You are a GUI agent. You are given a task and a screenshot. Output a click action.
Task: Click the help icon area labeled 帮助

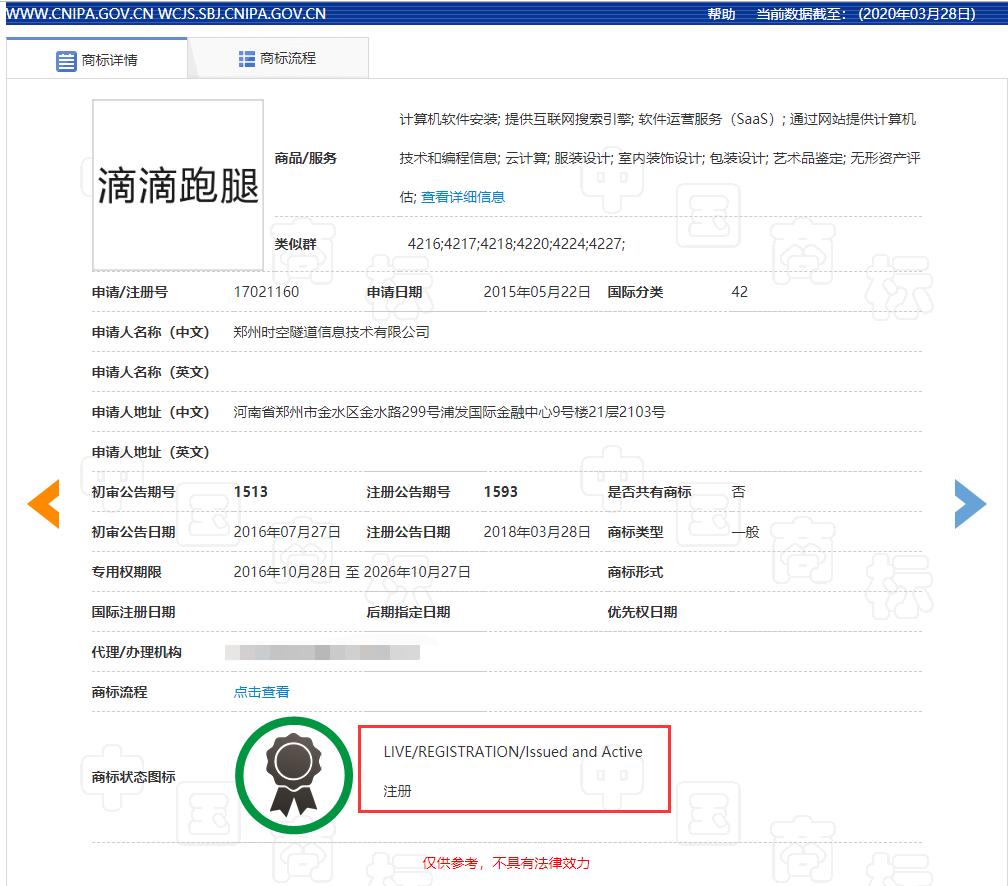point(720,14)
